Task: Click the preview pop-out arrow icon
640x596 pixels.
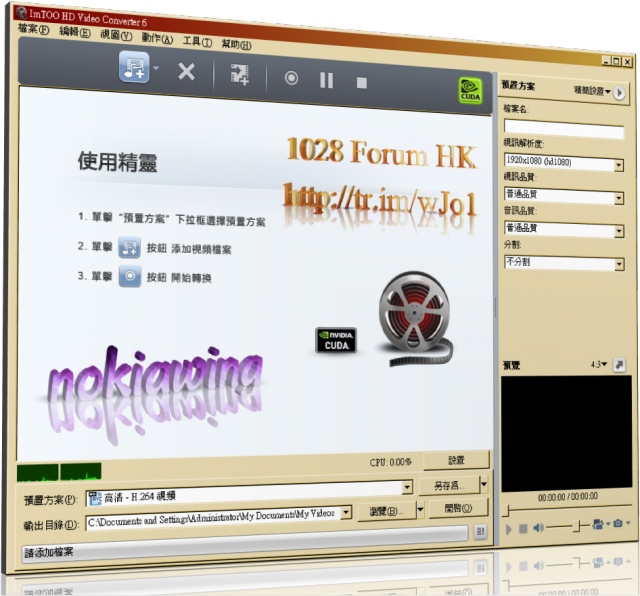Action: coord(619,365)
